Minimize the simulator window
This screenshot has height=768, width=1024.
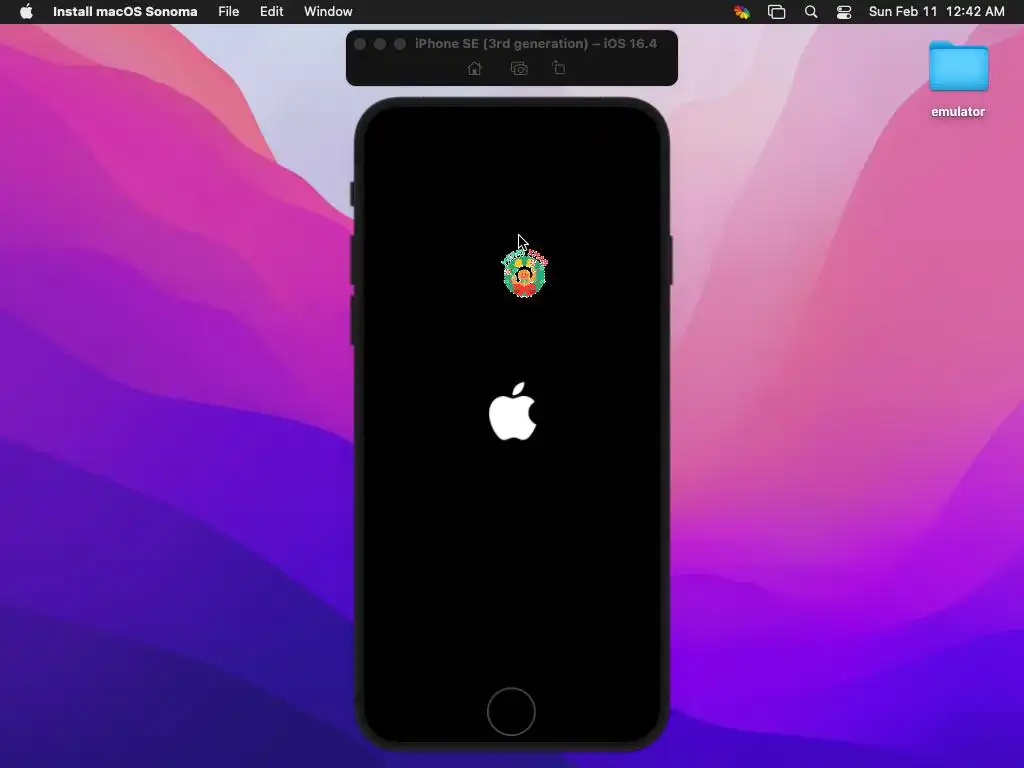coord(380,44)
